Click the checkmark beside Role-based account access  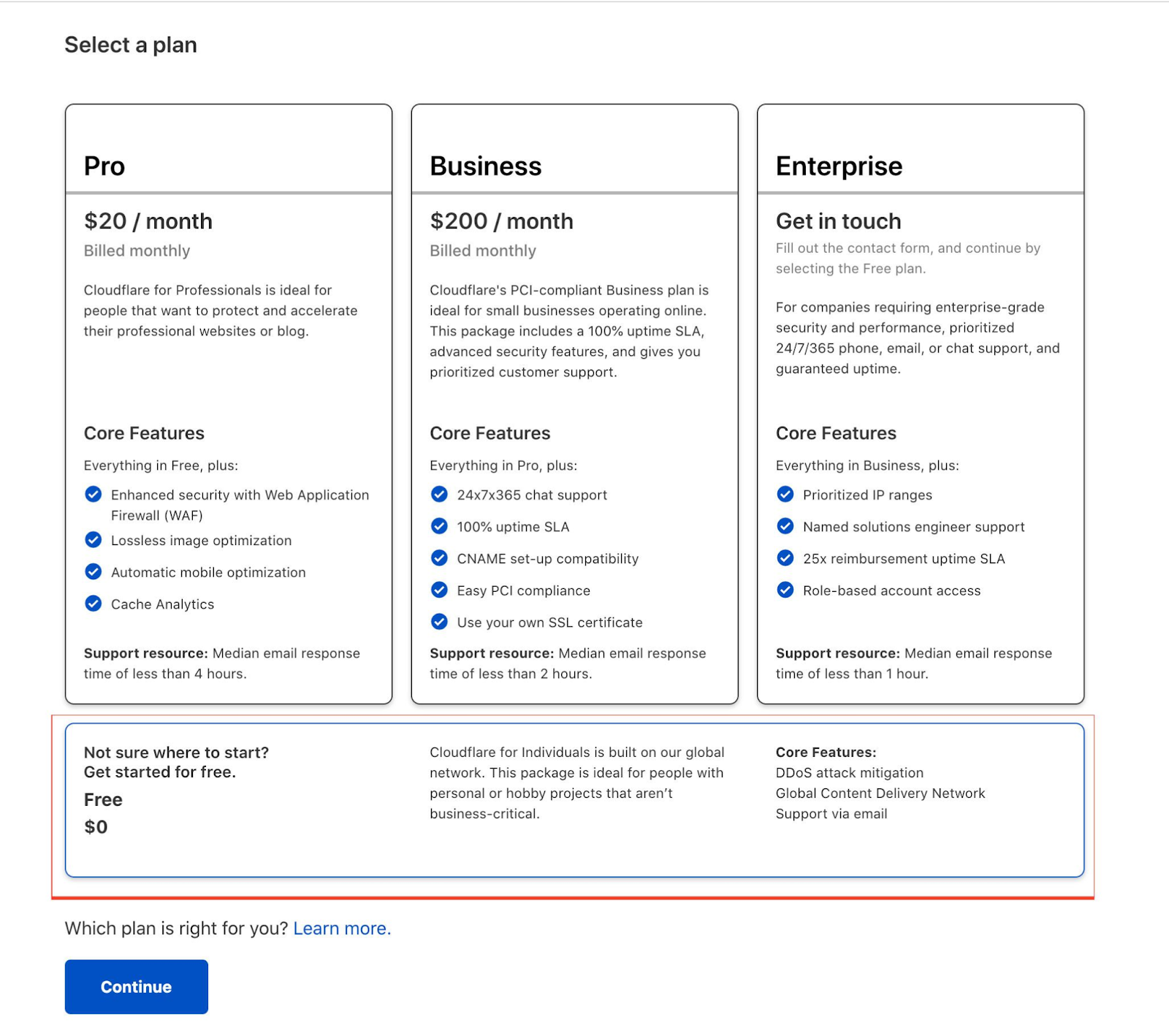[785, 590]
